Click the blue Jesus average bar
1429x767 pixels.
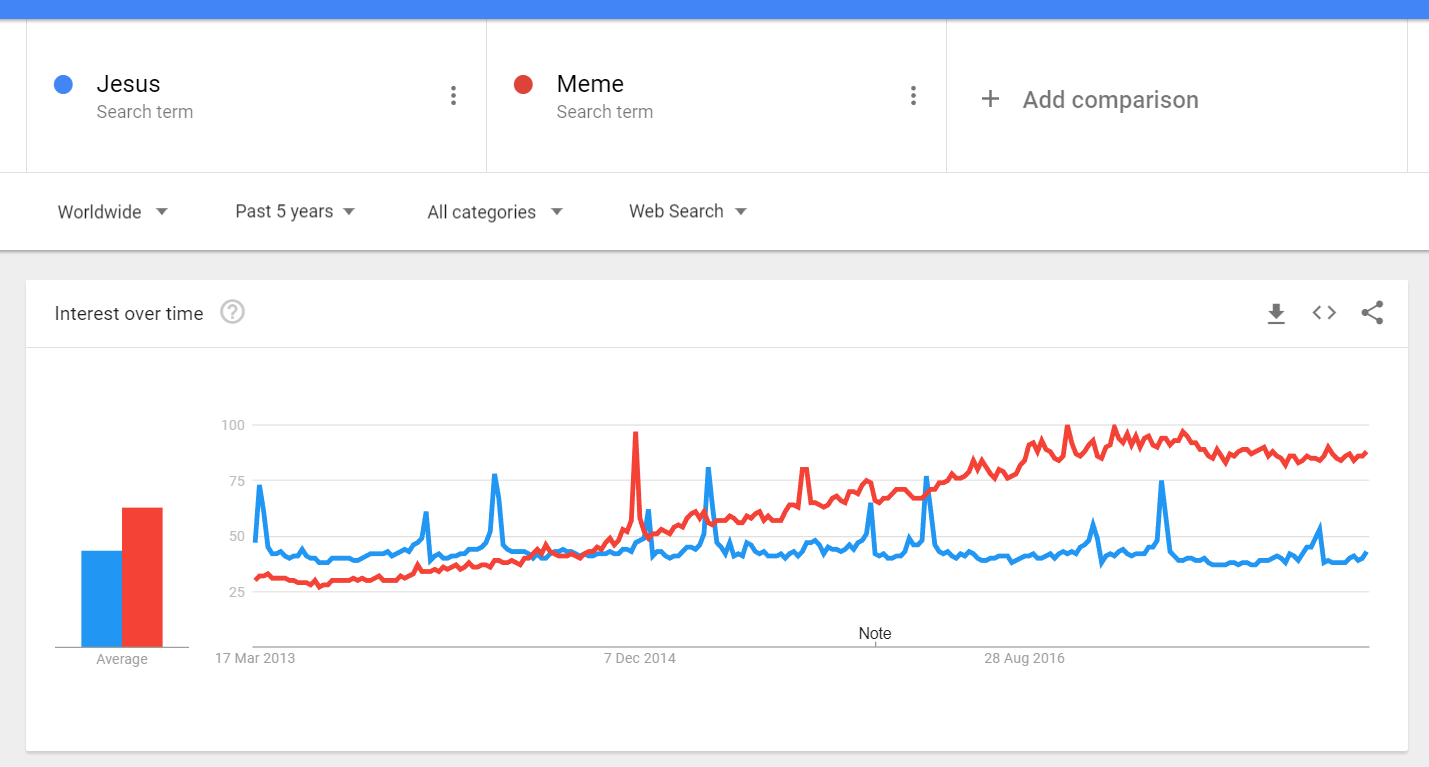tap(101, 599)
